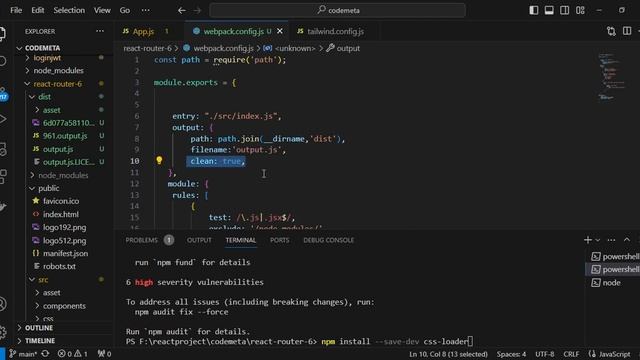Click output in the breadcrumb
The width and height of the screenshot is (640, 360).
point(348,48)
